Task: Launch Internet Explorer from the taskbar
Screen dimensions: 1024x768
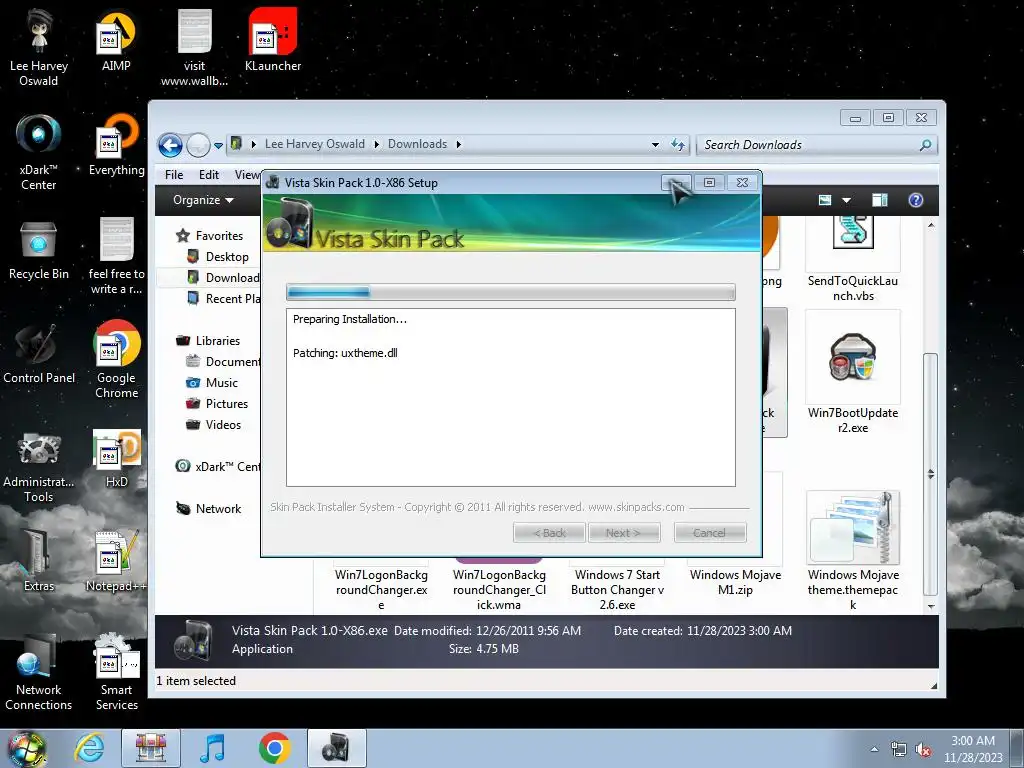Action: pyautogui.click(x=89, y=748)
